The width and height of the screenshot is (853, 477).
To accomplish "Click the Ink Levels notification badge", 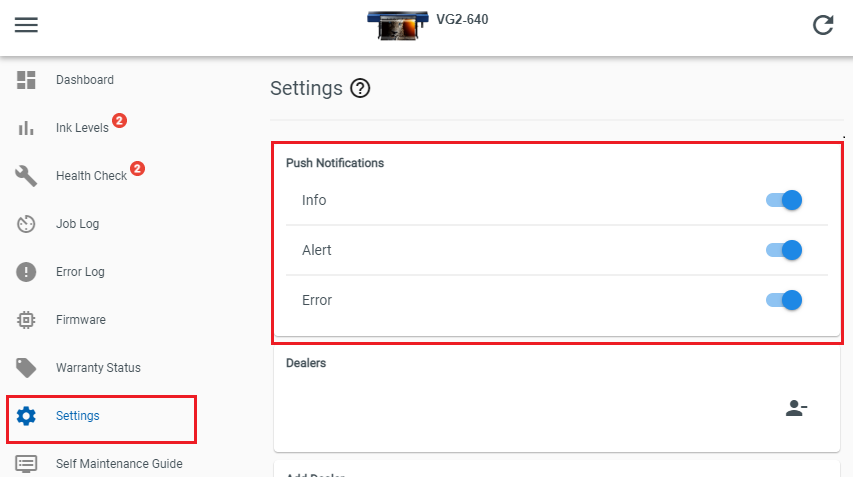I will [x=120, y=120].
